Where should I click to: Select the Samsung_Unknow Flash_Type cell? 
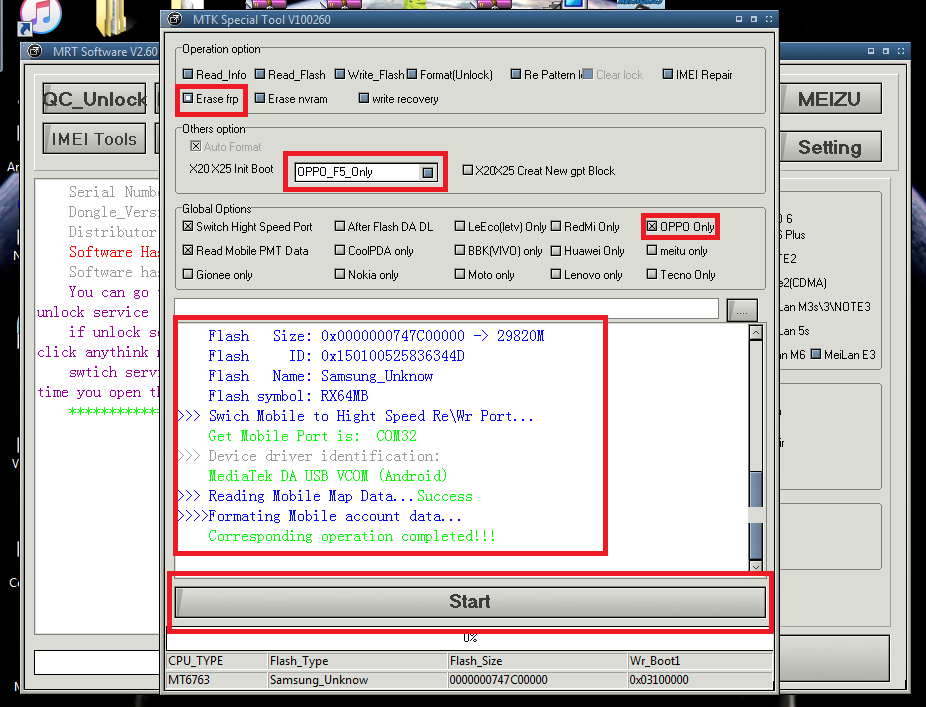coord(358,680)
